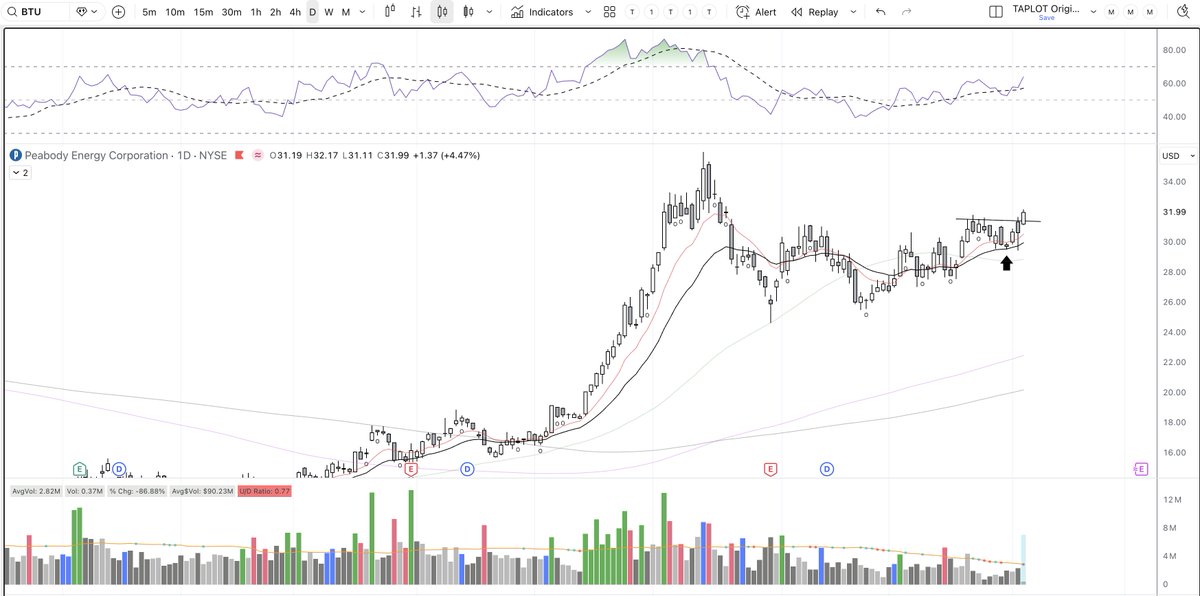Screen dimensions: 1200x596
Task: Click the 80.00 RSI scale value
Action: [x=1172, y=50]
